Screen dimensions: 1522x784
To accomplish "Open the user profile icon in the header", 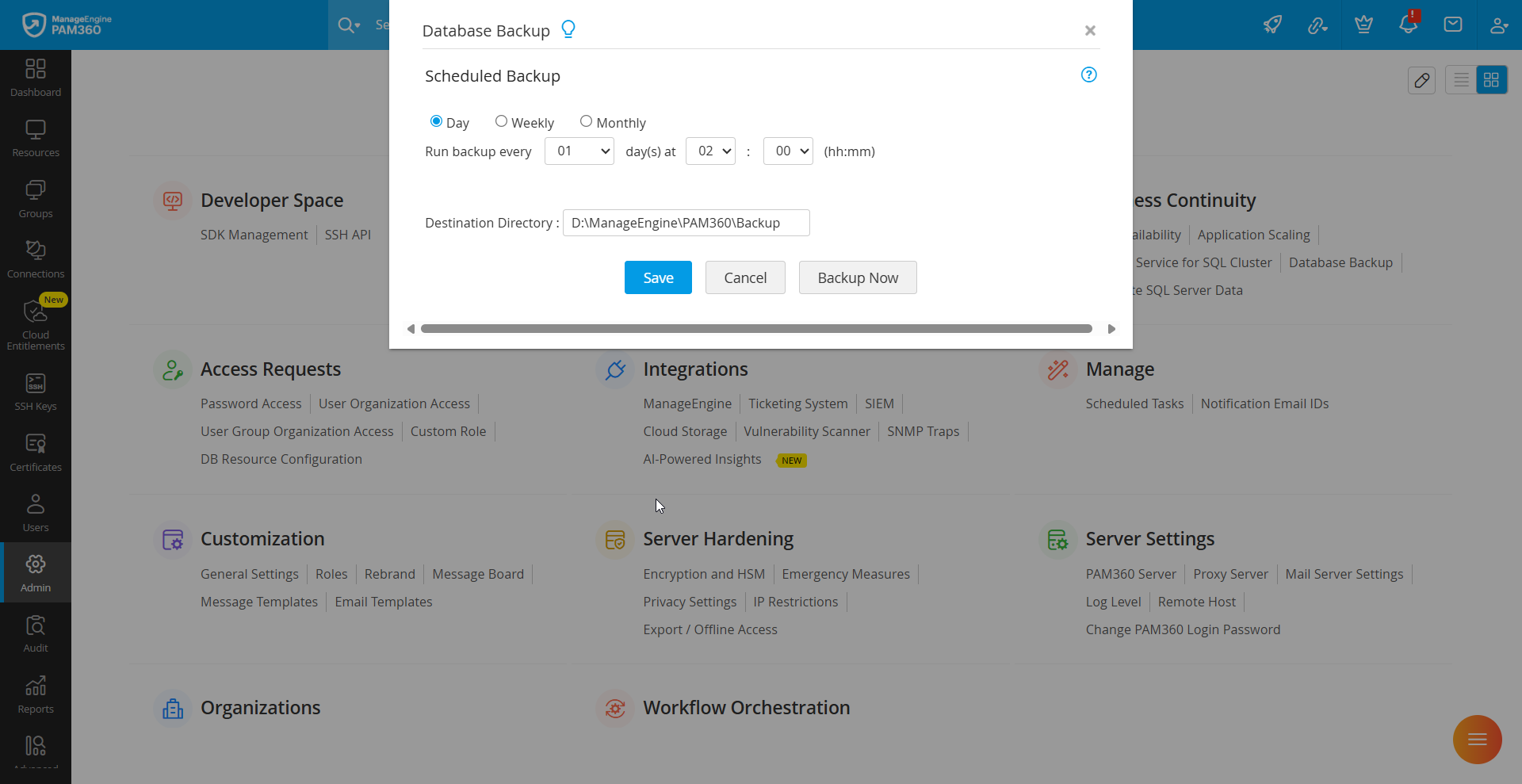I will click(x=1498, y=25).
